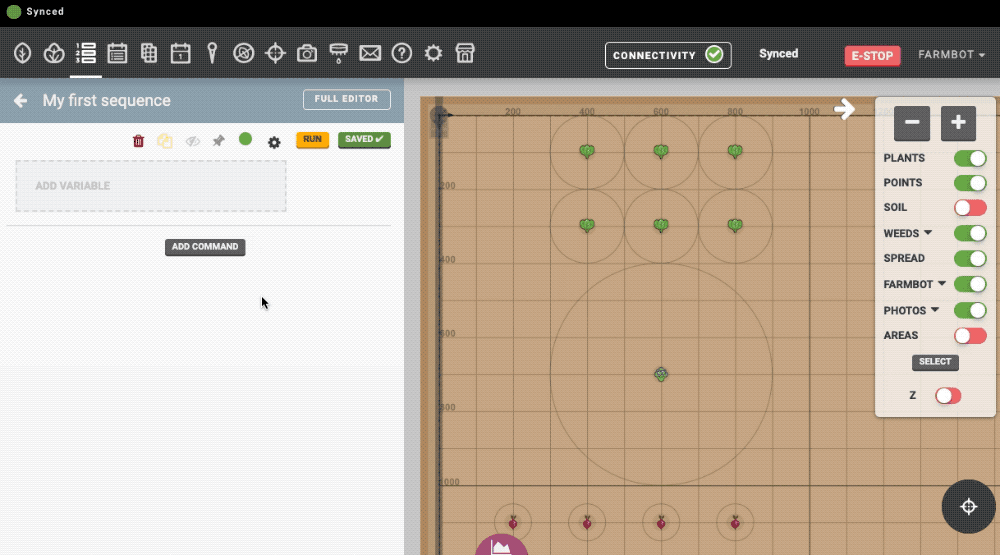
Task: Disable the Plants layer toggle
Action: [969, 158]
